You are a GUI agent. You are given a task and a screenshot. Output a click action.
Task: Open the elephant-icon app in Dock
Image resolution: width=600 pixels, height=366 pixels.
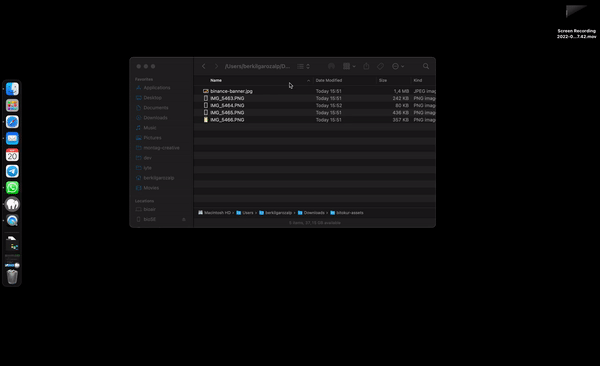click(x=12, y=204)
